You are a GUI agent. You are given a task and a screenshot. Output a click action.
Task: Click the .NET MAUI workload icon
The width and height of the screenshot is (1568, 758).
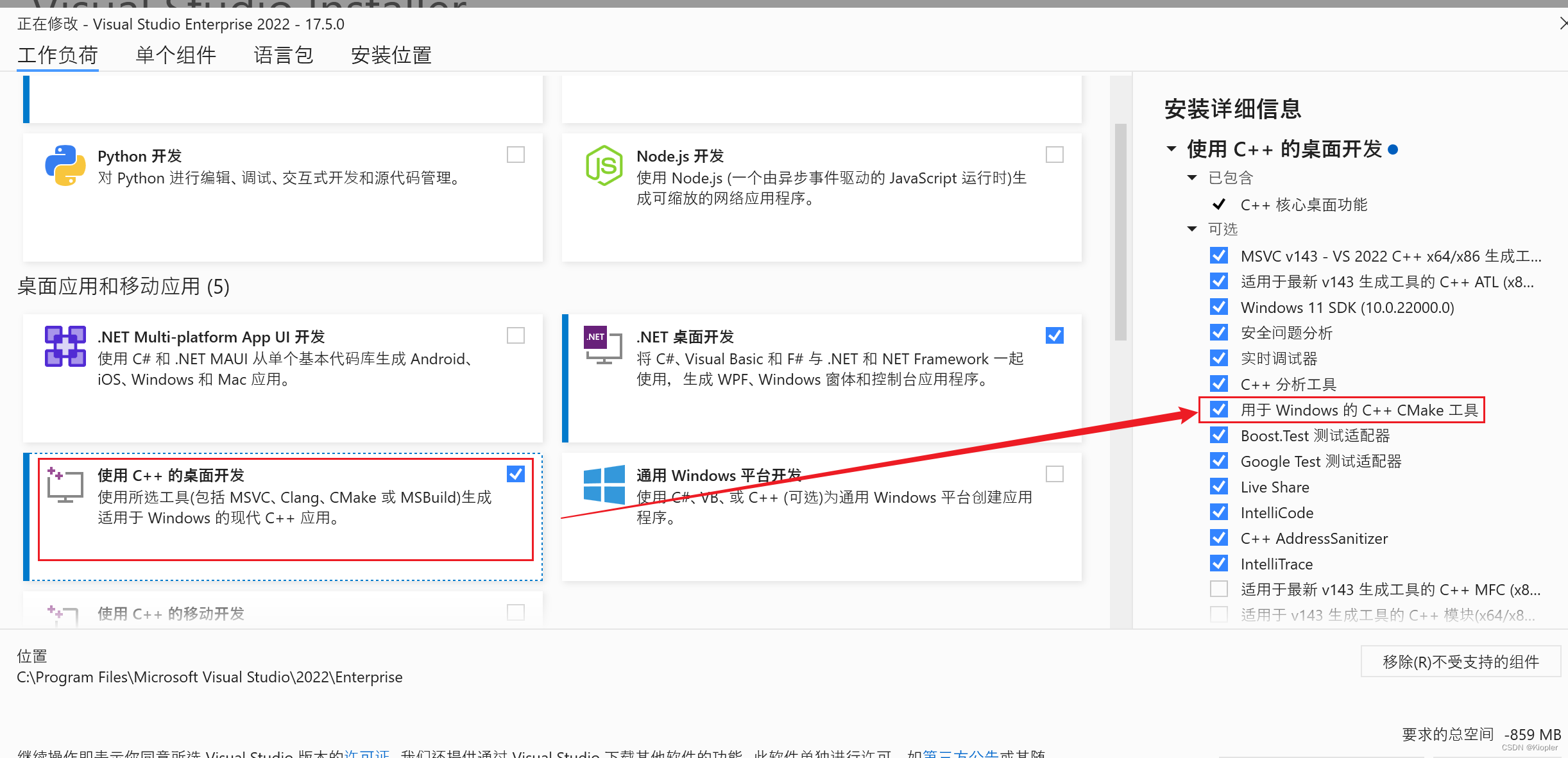[65, 346]
